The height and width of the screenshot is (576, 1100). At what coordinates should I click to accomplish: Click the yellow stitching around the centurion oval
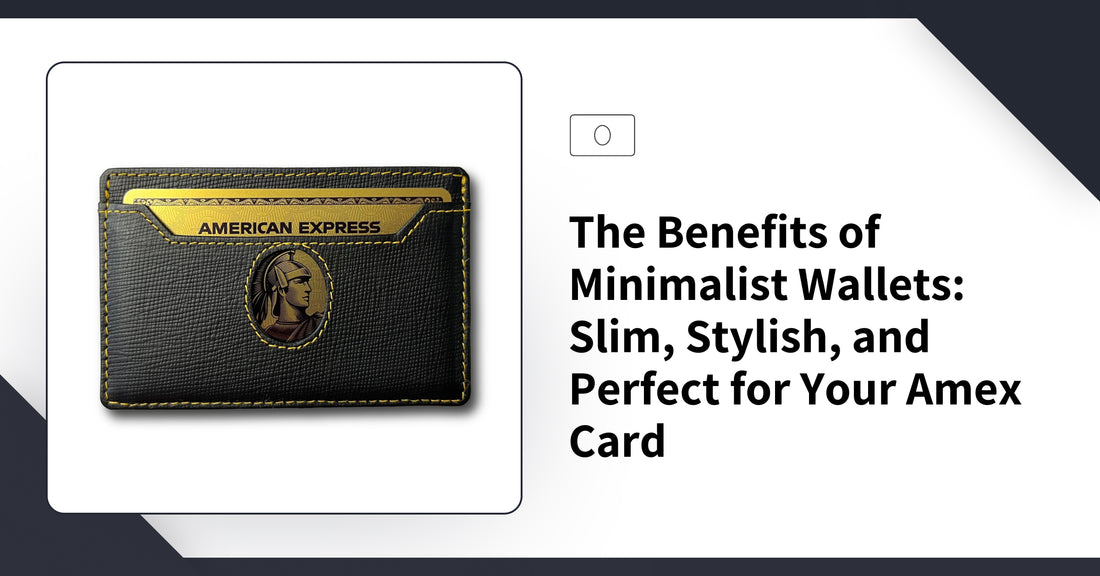(x=289, y=295)
